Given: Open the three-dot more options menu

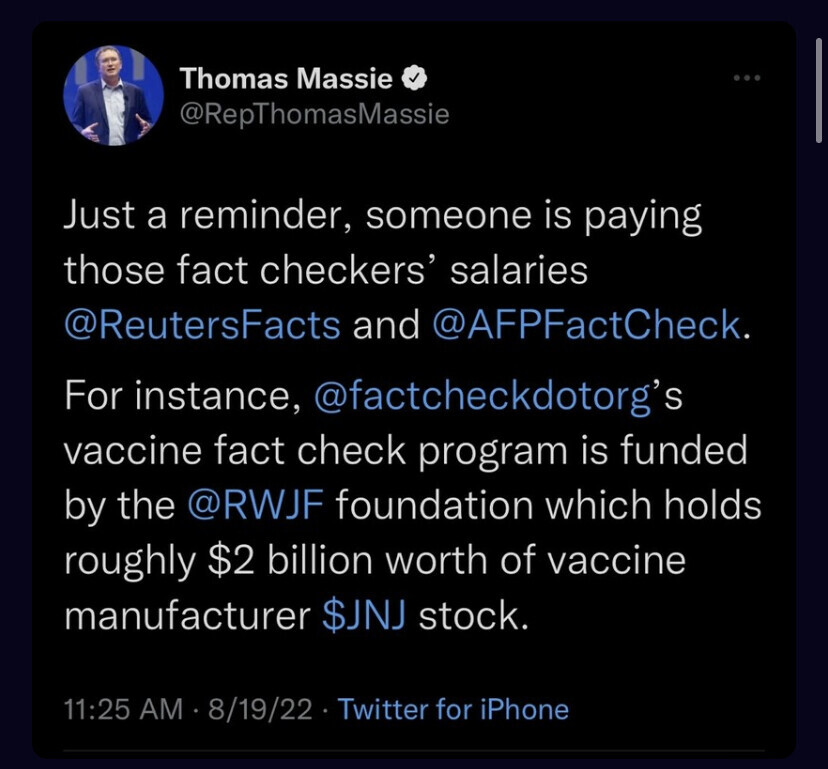Looking at the screenshot, I should 746,79.
